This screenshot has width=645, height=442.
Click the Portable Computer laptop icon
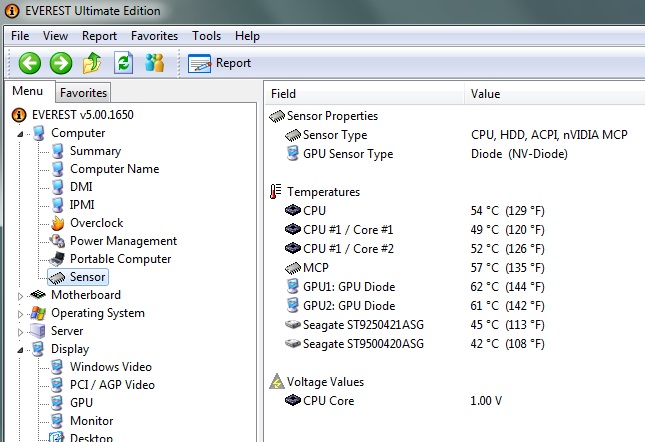57,259
